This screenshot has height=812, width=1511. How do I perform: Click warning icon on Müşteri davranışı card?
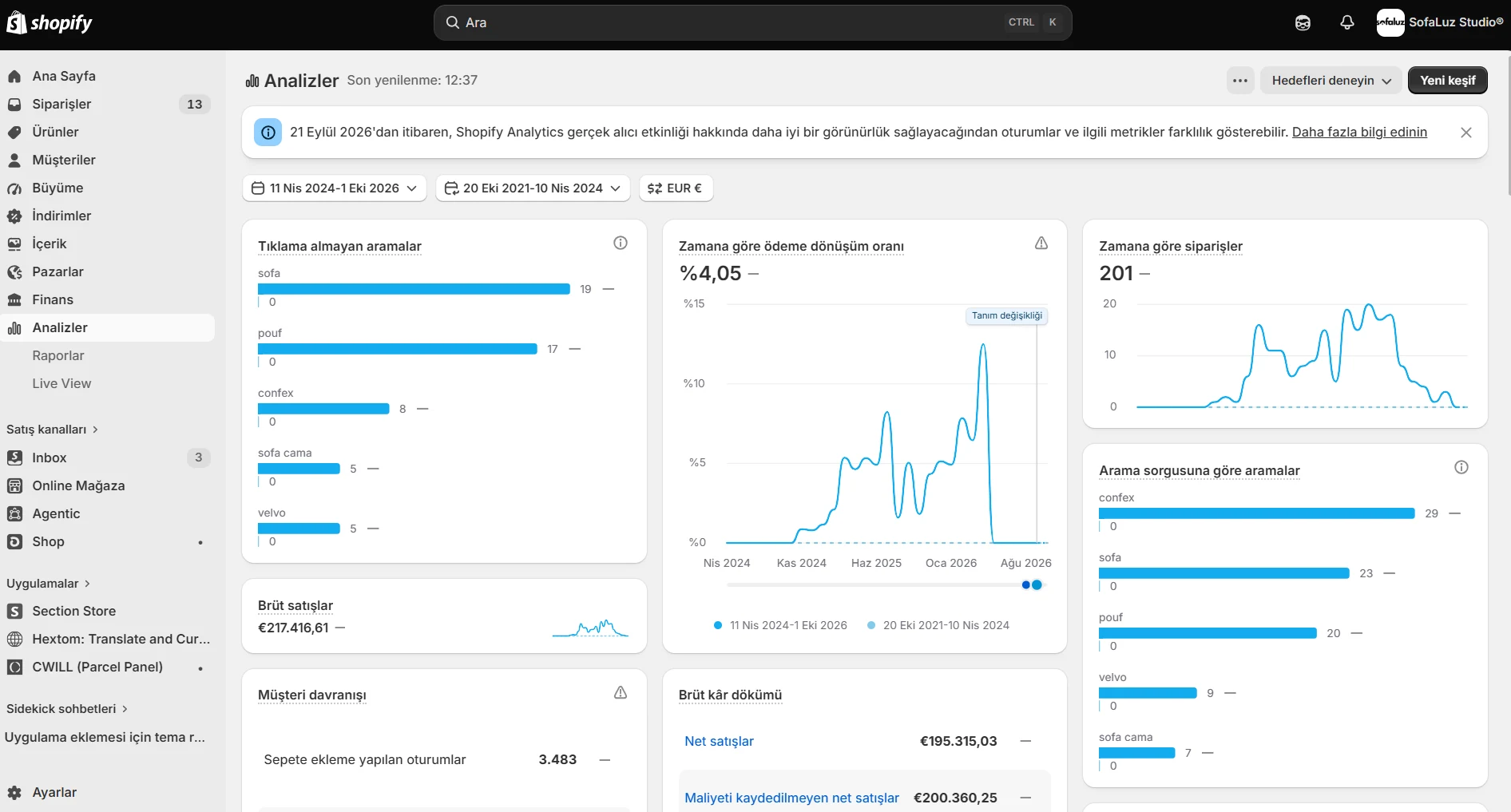(x=621, y=692)
